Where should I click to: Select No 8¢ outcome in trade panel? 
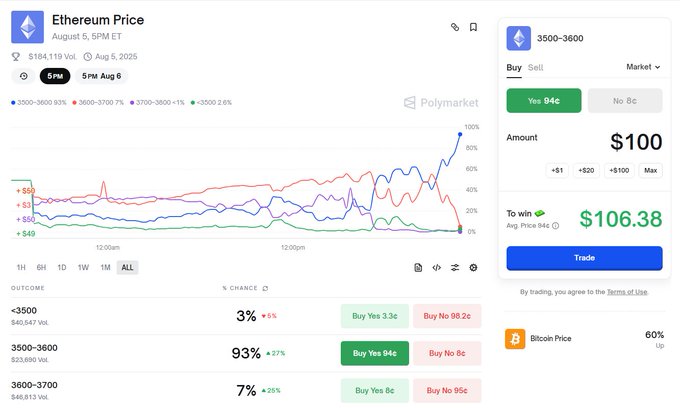coord(624,100)
